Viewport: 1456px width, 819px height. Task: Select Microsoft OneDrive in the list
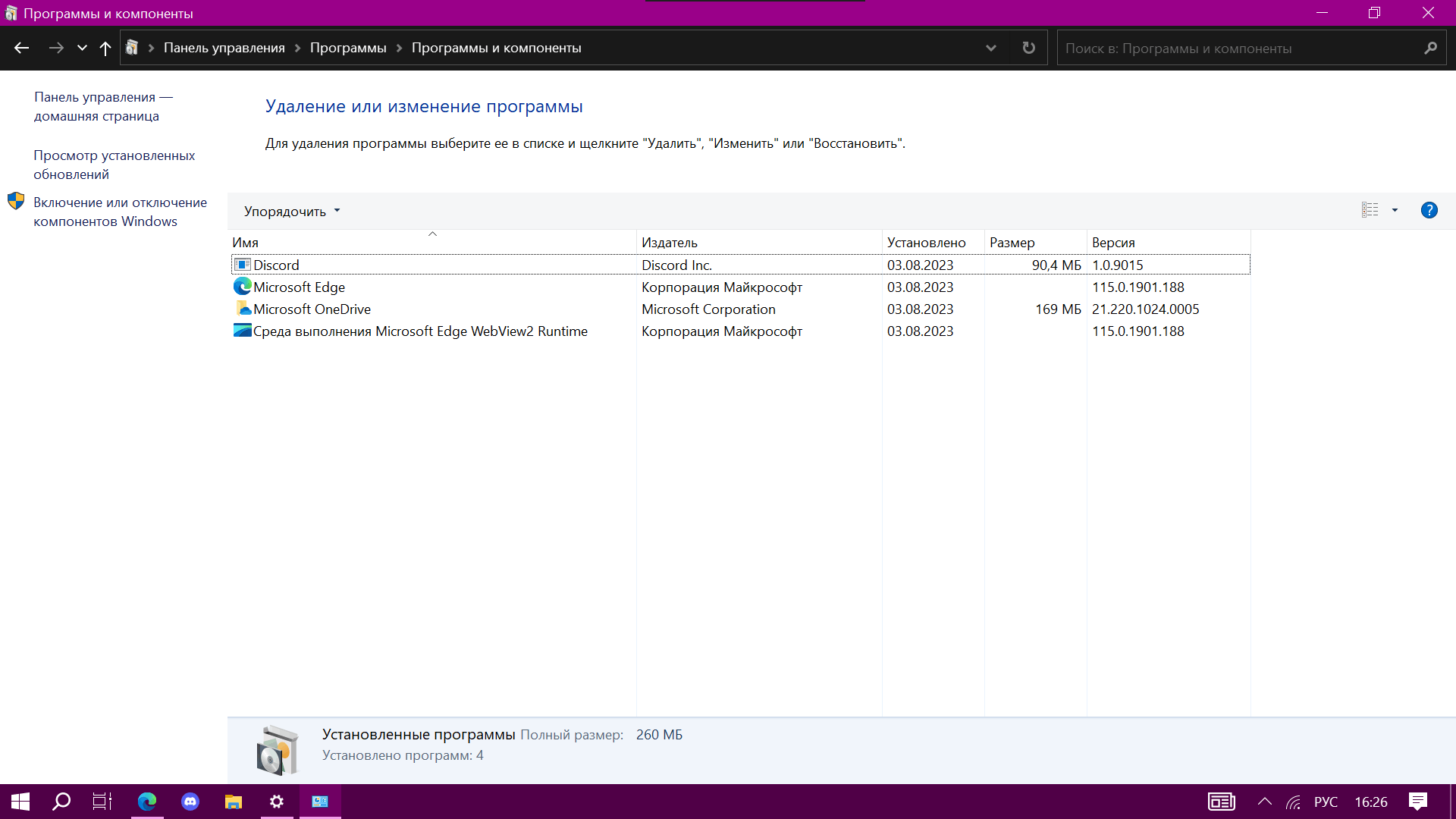312,309
